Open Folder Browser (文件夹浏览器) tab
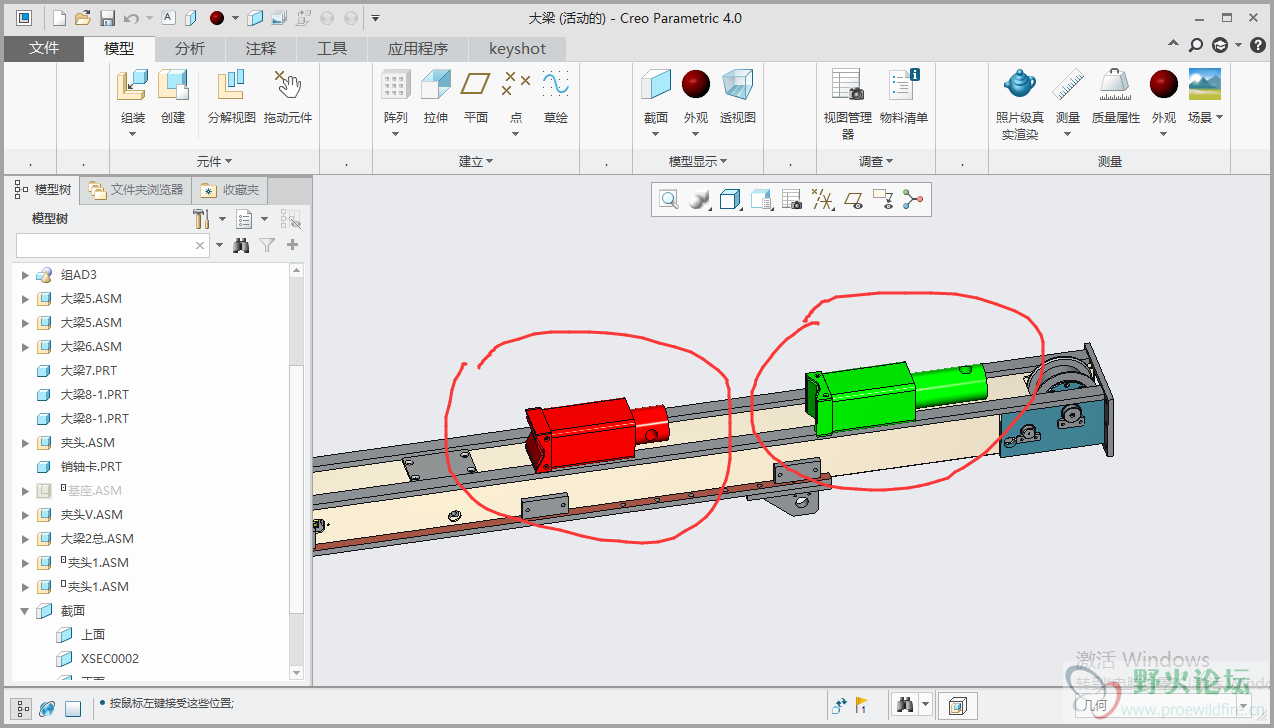The width and height of the screenshot is (1274, 728). (x=136, y=189)
